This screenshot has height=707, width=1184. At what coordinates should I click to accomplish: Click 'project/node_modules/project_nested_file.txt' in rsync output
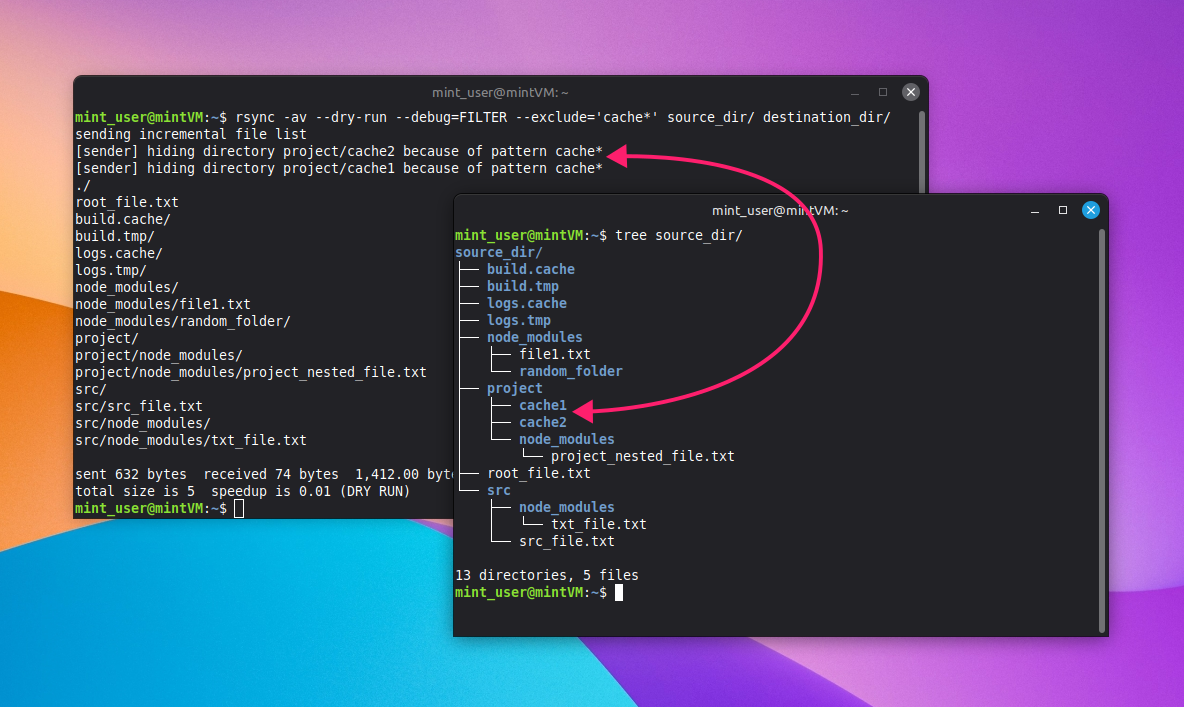coord(251,372)
